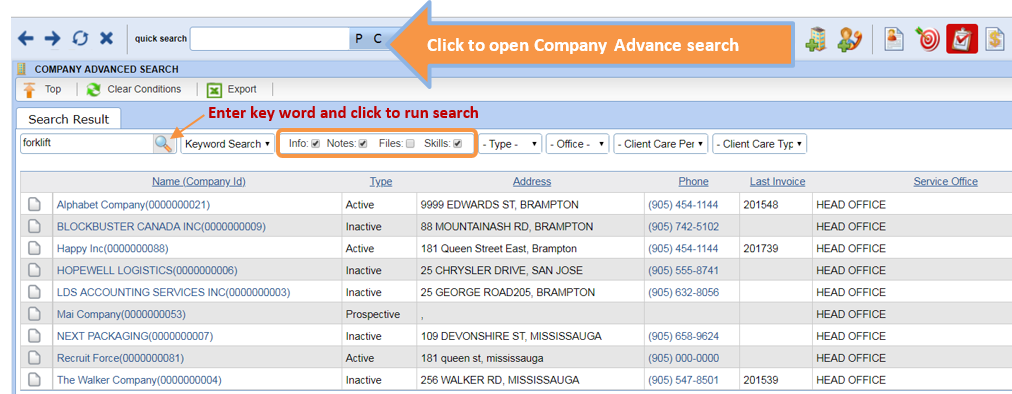Screen dimensions: 1012x394
Task: Click the keyword field containing forklift
Action: click(x=87, y=143)
